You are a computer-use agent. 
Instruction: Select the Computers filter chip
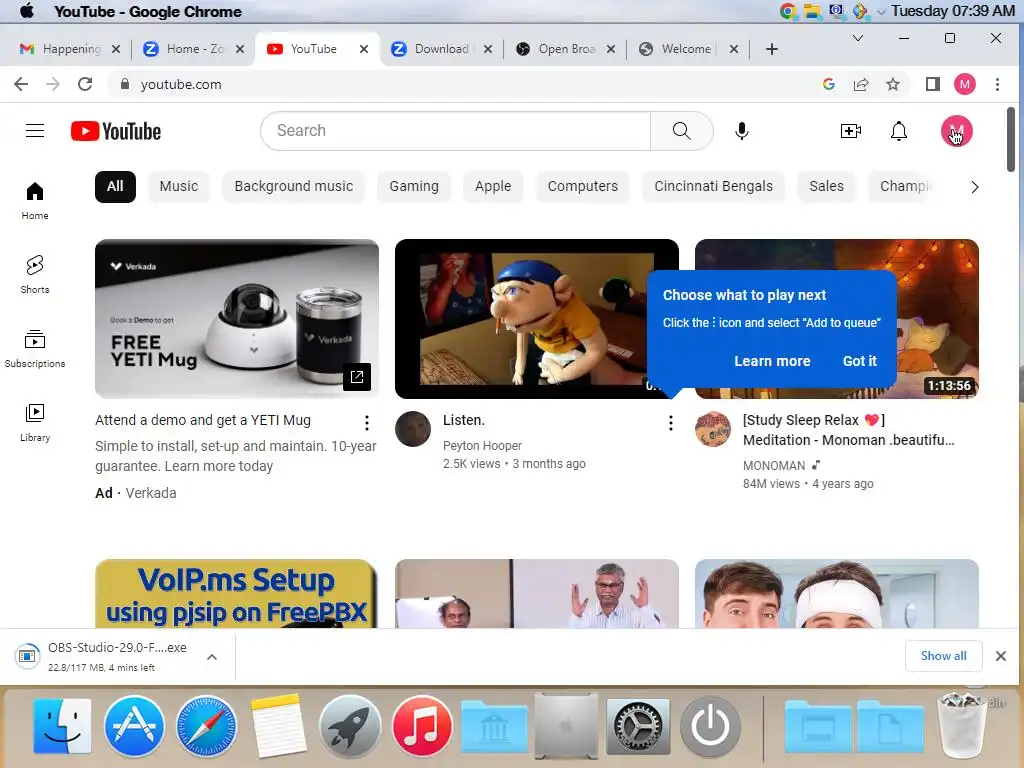pos(583,187)
